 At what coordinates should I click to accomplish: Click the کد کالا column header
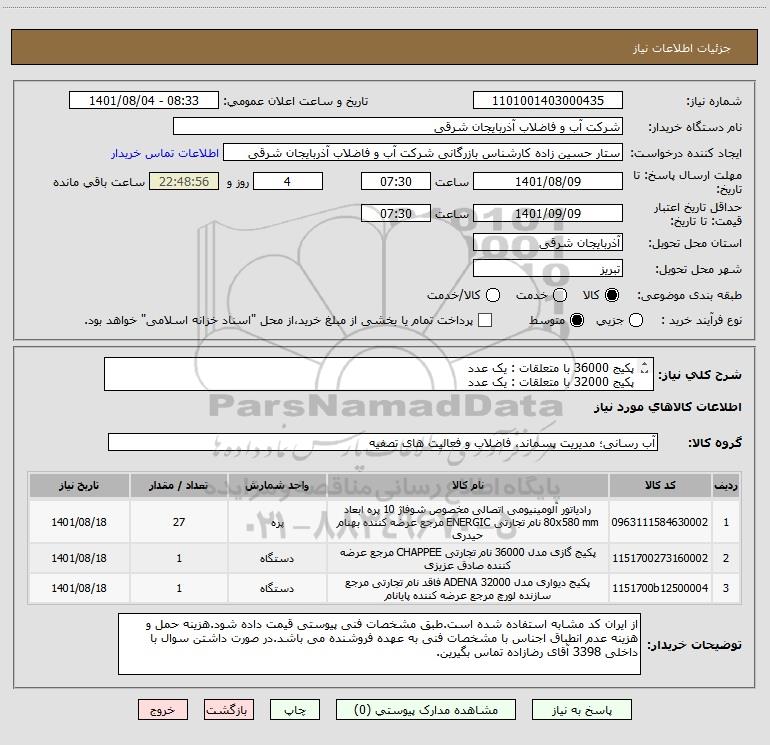tap(660, 485)
